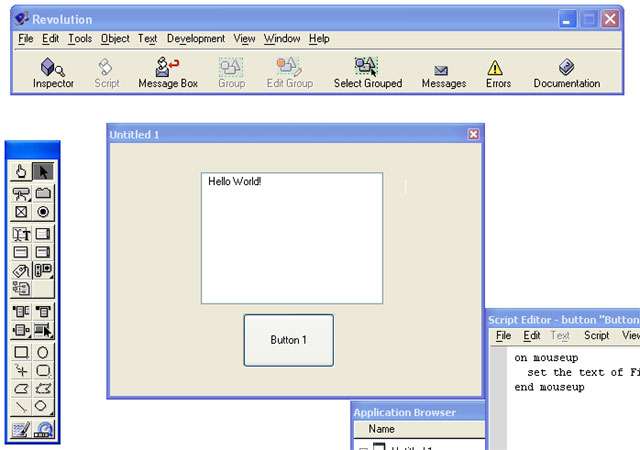
Task: Click the Group toolbar icon
Action: point(231,73)
